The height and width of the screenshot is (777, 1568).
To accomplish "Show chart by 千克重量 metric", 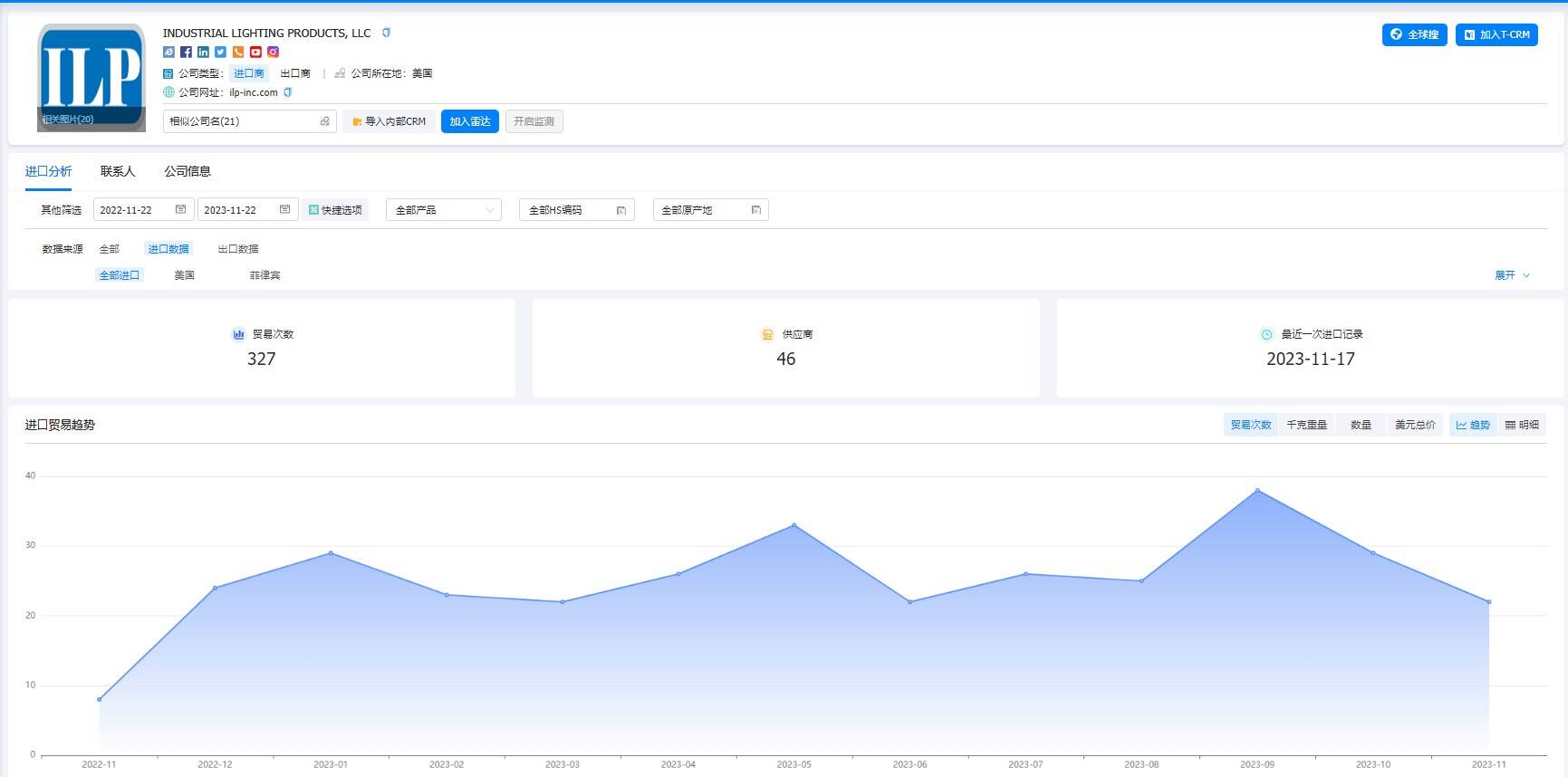I will tap(1306, 425).
